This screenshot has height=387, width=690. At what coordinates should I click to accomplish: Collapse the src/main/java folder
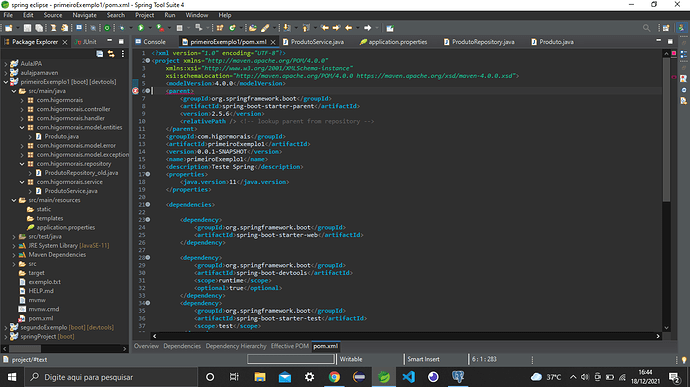click(x=14, y=91)
